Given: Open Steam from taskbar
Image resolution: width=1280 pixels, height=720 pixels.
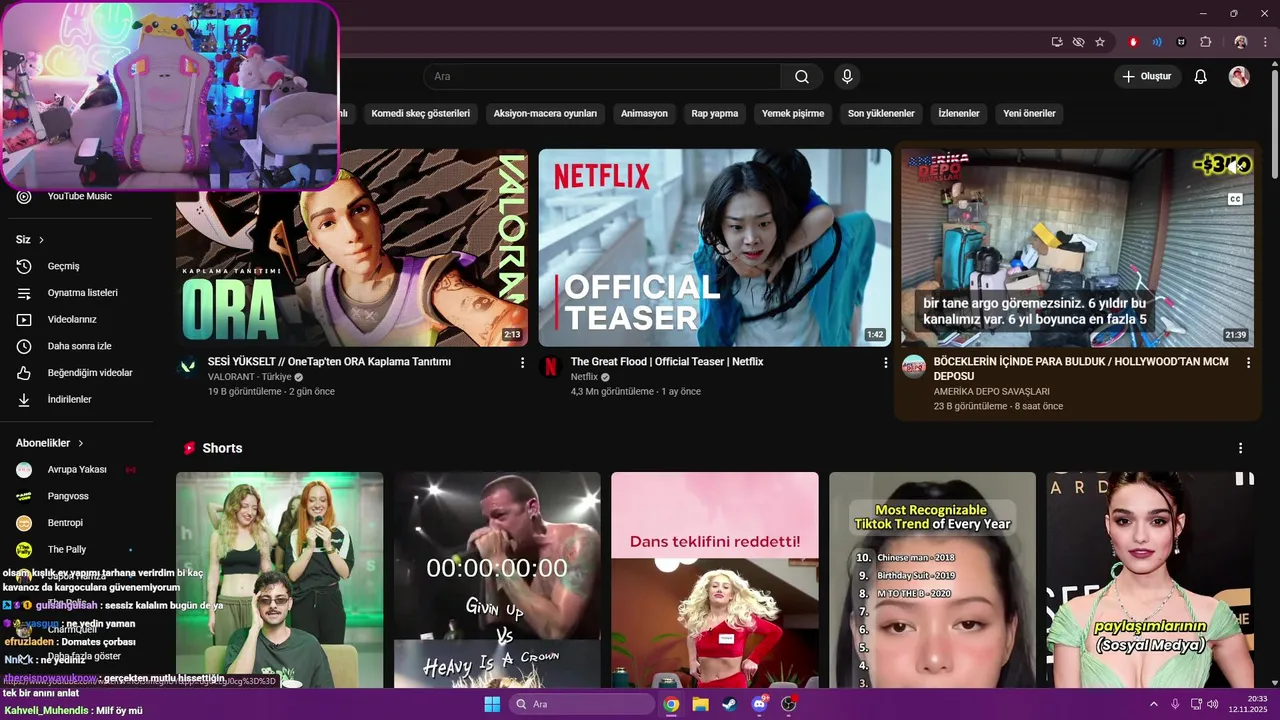Looking at the screenshot, I should [729, 704].
